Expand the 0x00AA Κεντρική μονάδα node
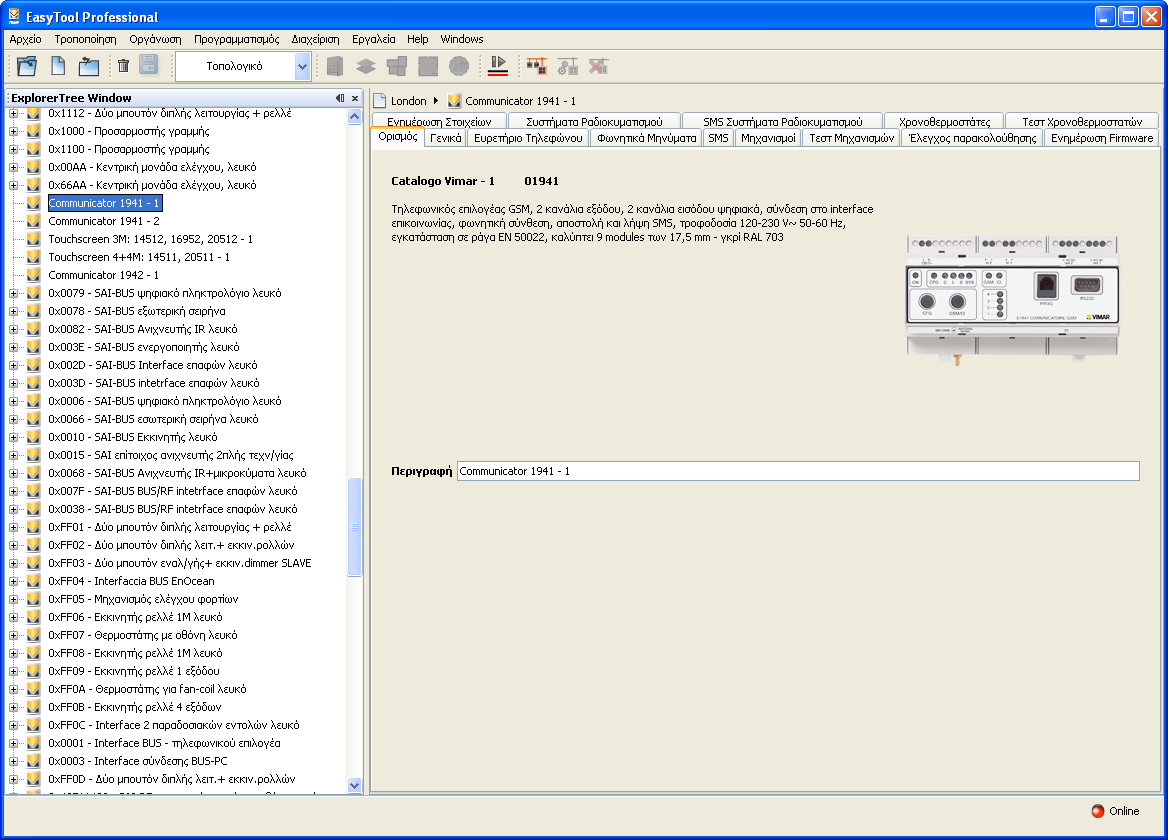Image resolution: width=1168 pixels, height=840 pixels. (13, 167)
